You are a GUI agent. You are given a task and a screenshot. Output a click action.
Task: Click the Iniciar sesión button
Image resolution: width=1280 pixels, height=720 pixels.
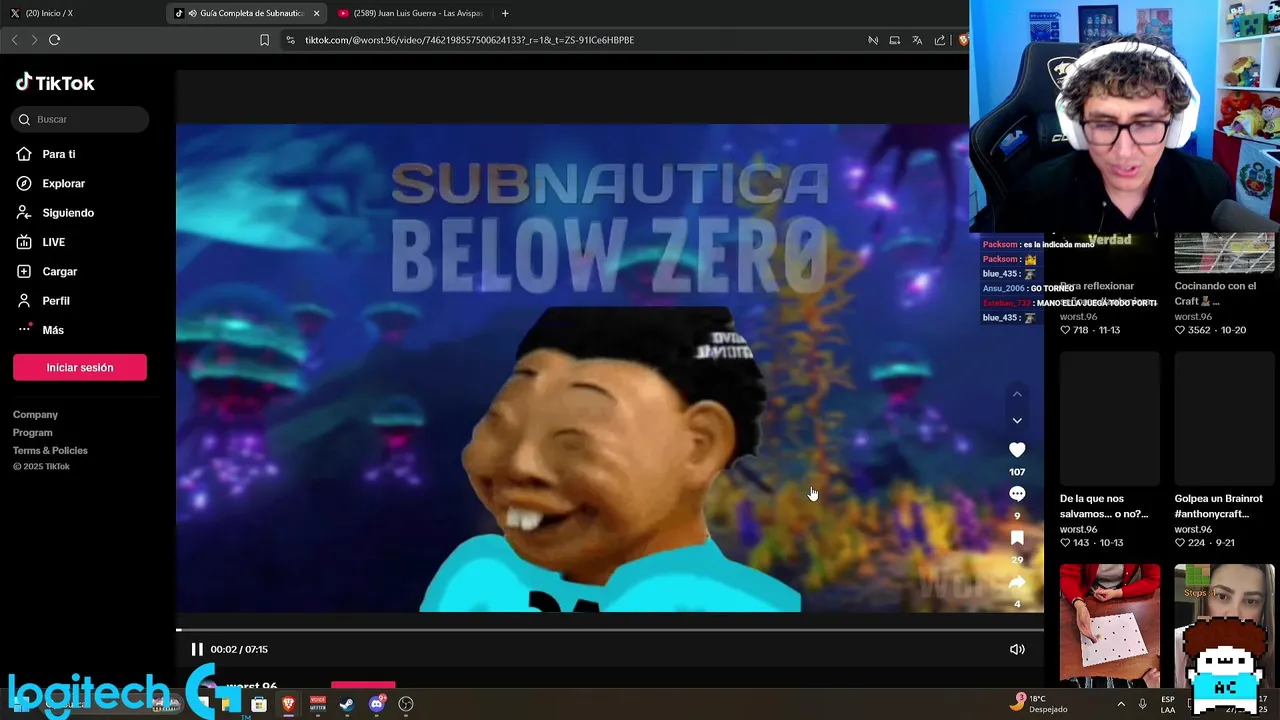click(x=80, y=367)
